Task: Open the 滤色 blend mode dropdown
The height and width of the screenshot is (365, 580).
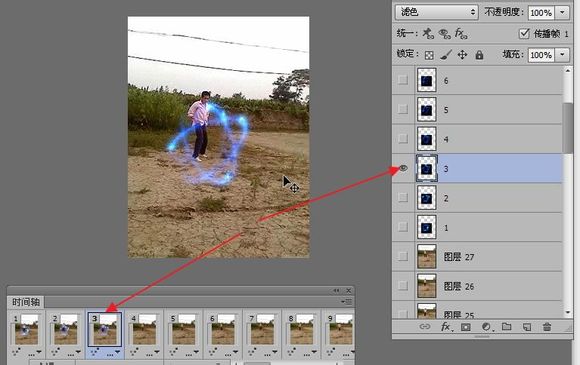Action: click(x=436, y=12)
